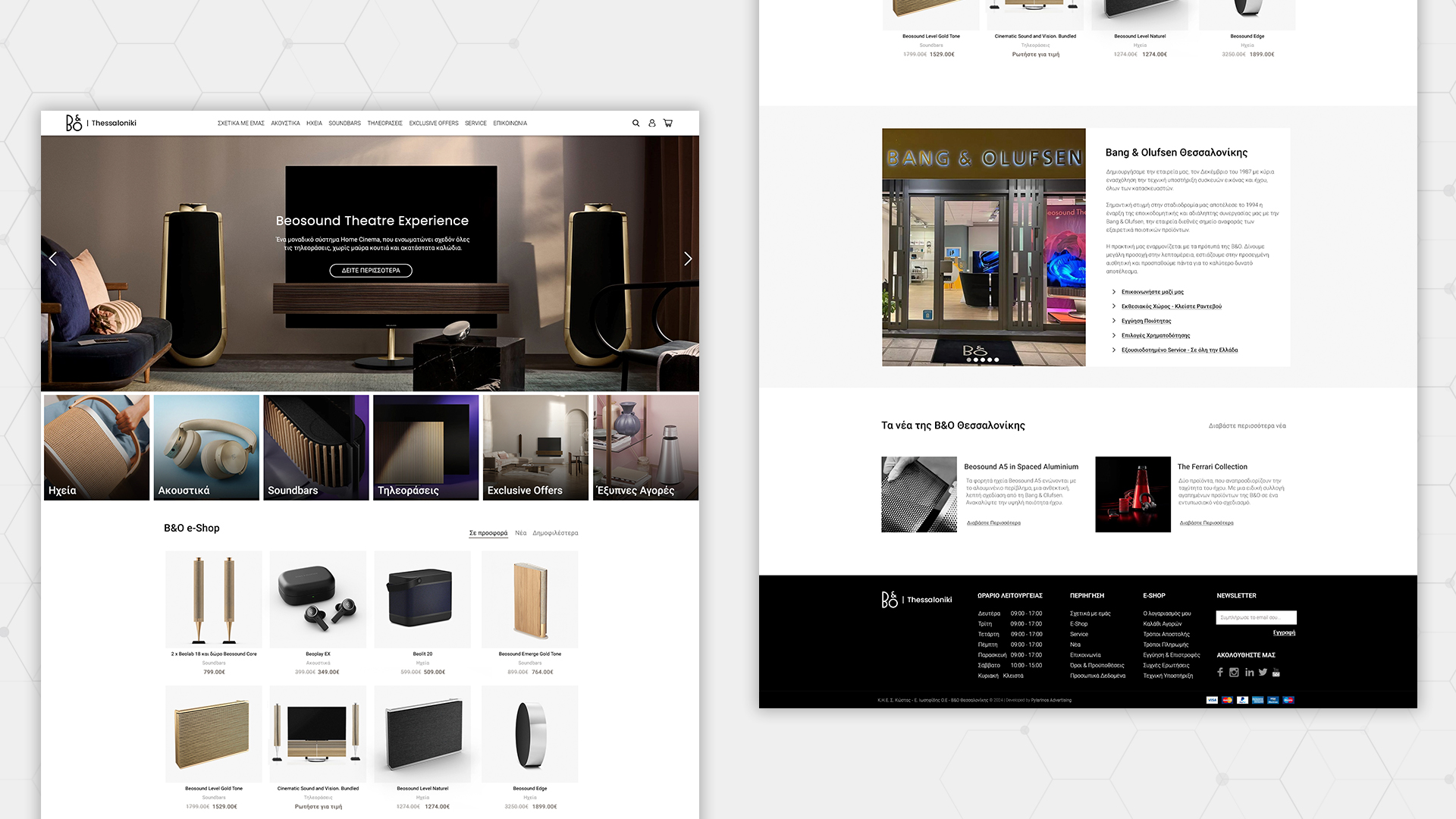Open the shopping cart icon in header
Image resolution: width=1456 pixels, height=819 pixels.
coord(668,123)
